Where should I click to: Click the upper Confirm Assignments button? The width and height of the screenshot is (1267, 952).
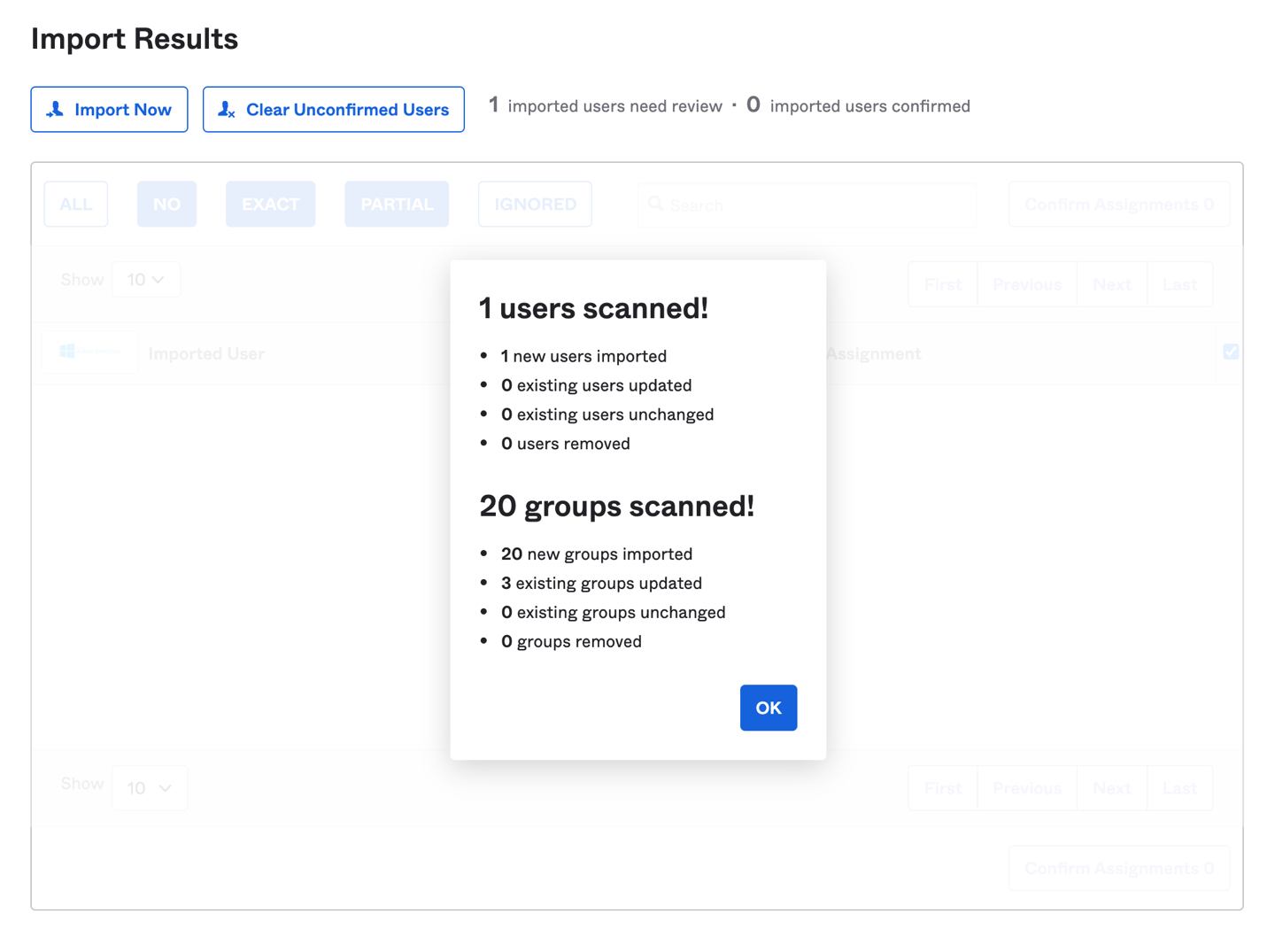coord(1118,204)
